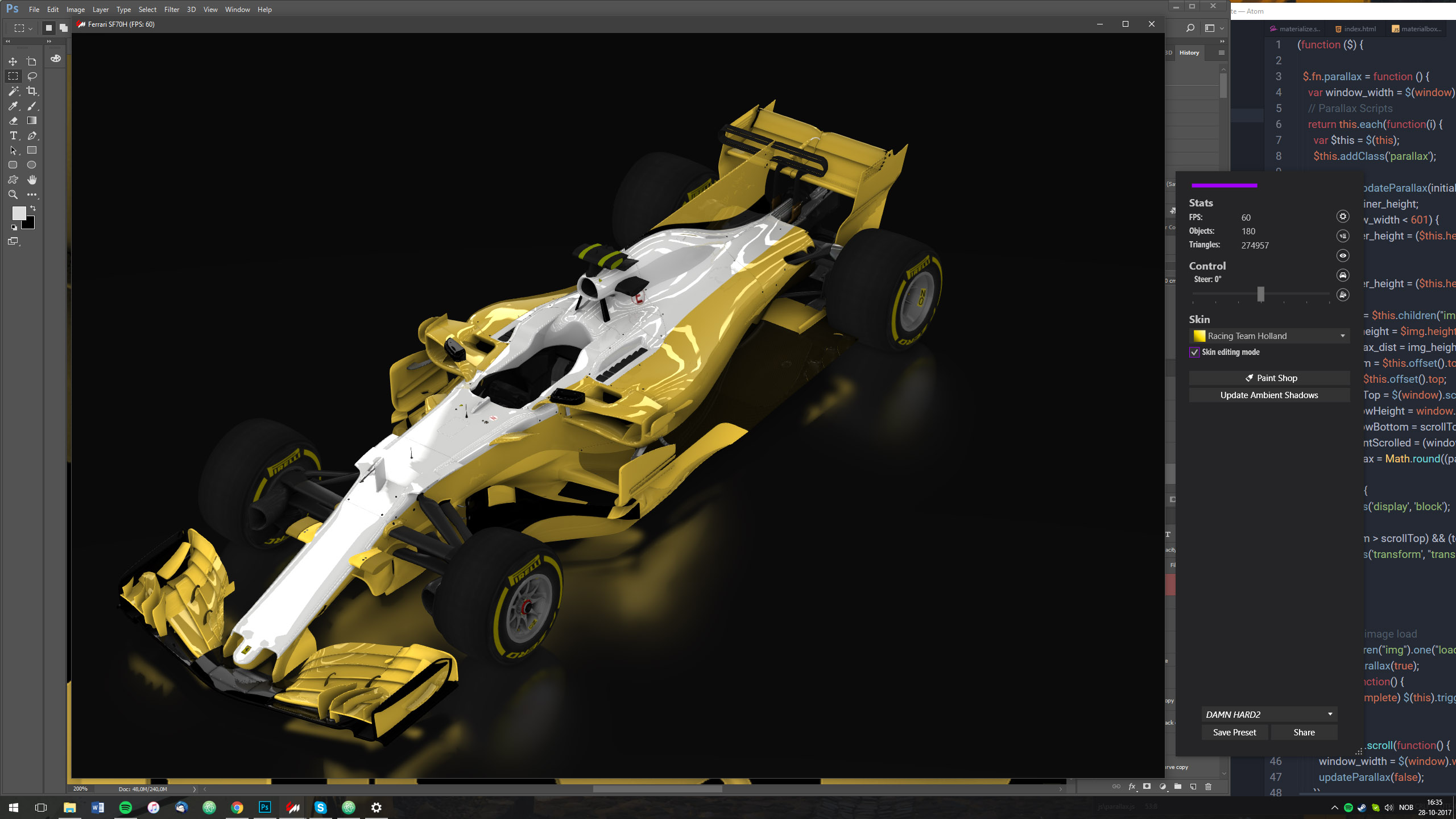This screenshot has width=1456, height=819.
Task: Click the 200% zoom level field
Action: coord(80,789)
